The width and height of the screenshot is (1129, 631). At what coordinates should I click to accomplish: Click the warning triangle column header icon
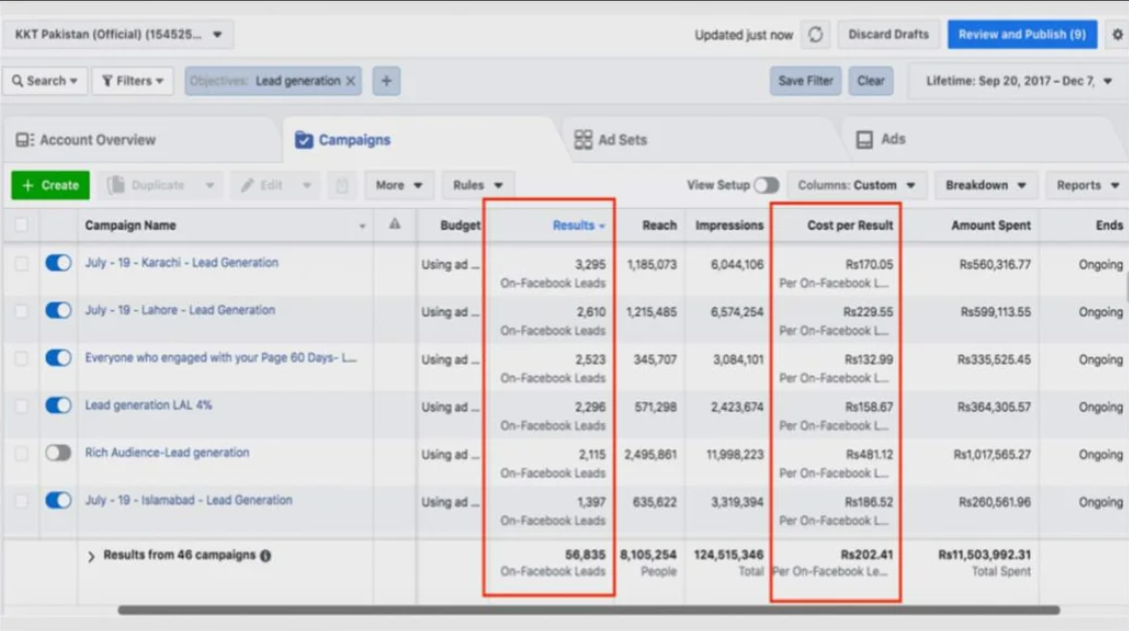click(394, 225)
